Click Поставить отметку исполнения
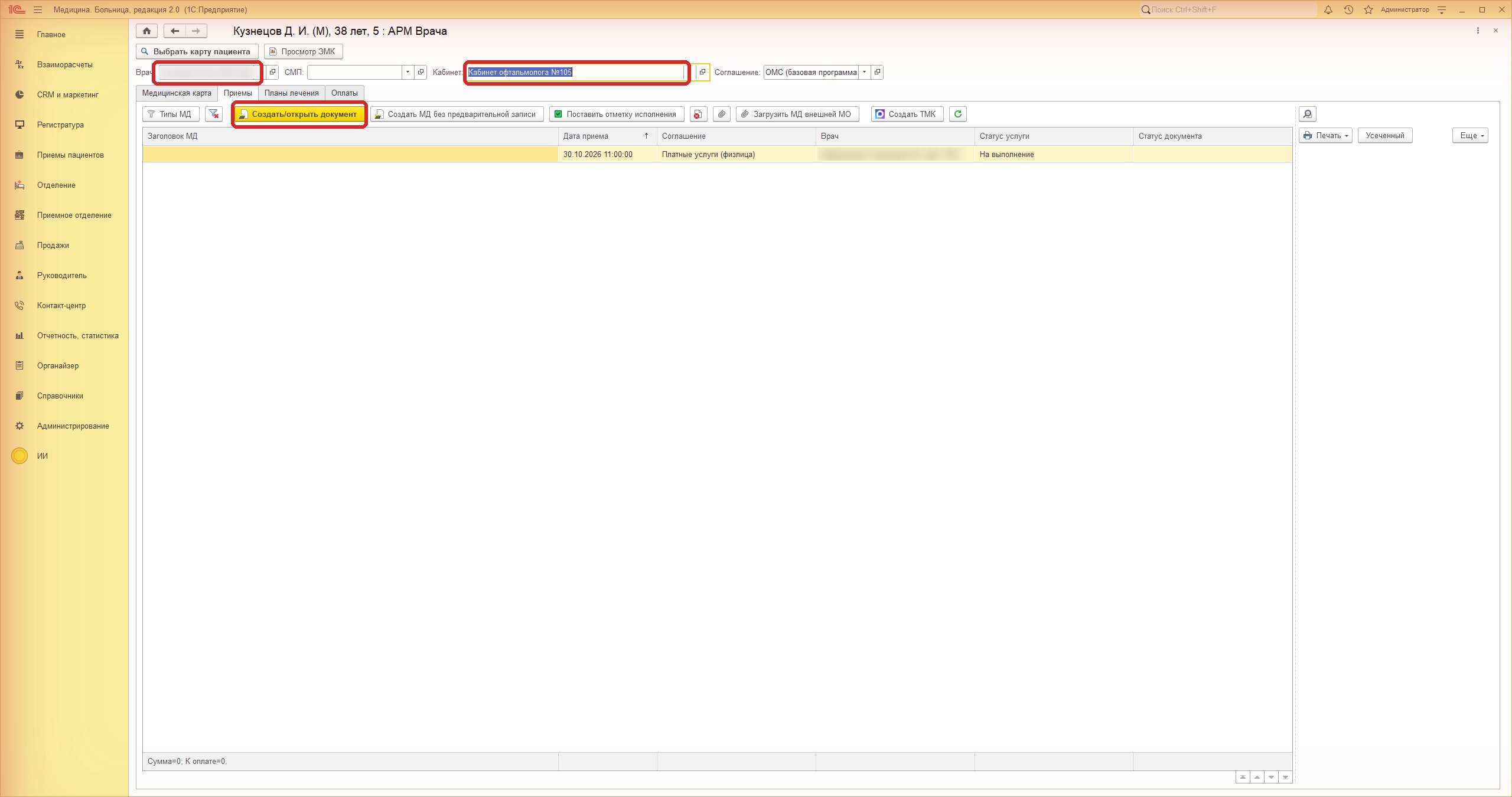The image size is (1512, 797). pos(617,114)
